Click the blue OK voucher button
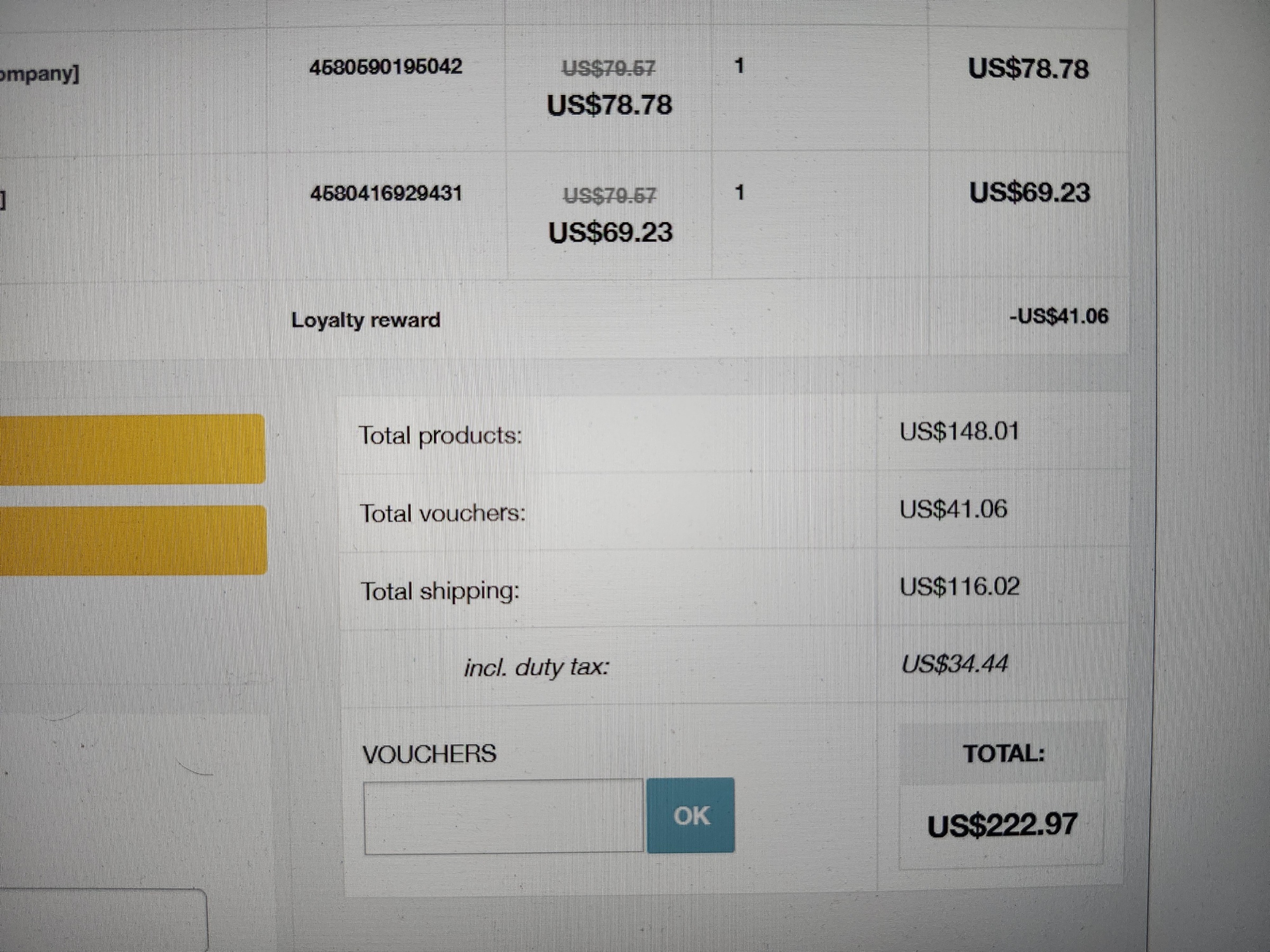The height and width of the screenshot is (952, 1270). pos(690,816)
